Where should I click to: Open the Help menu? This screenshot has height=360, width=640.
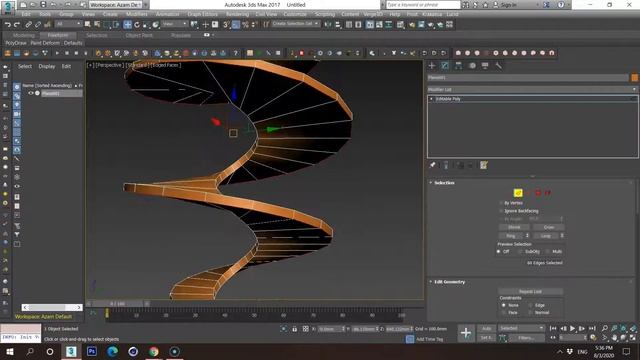(x=395, y=14)
